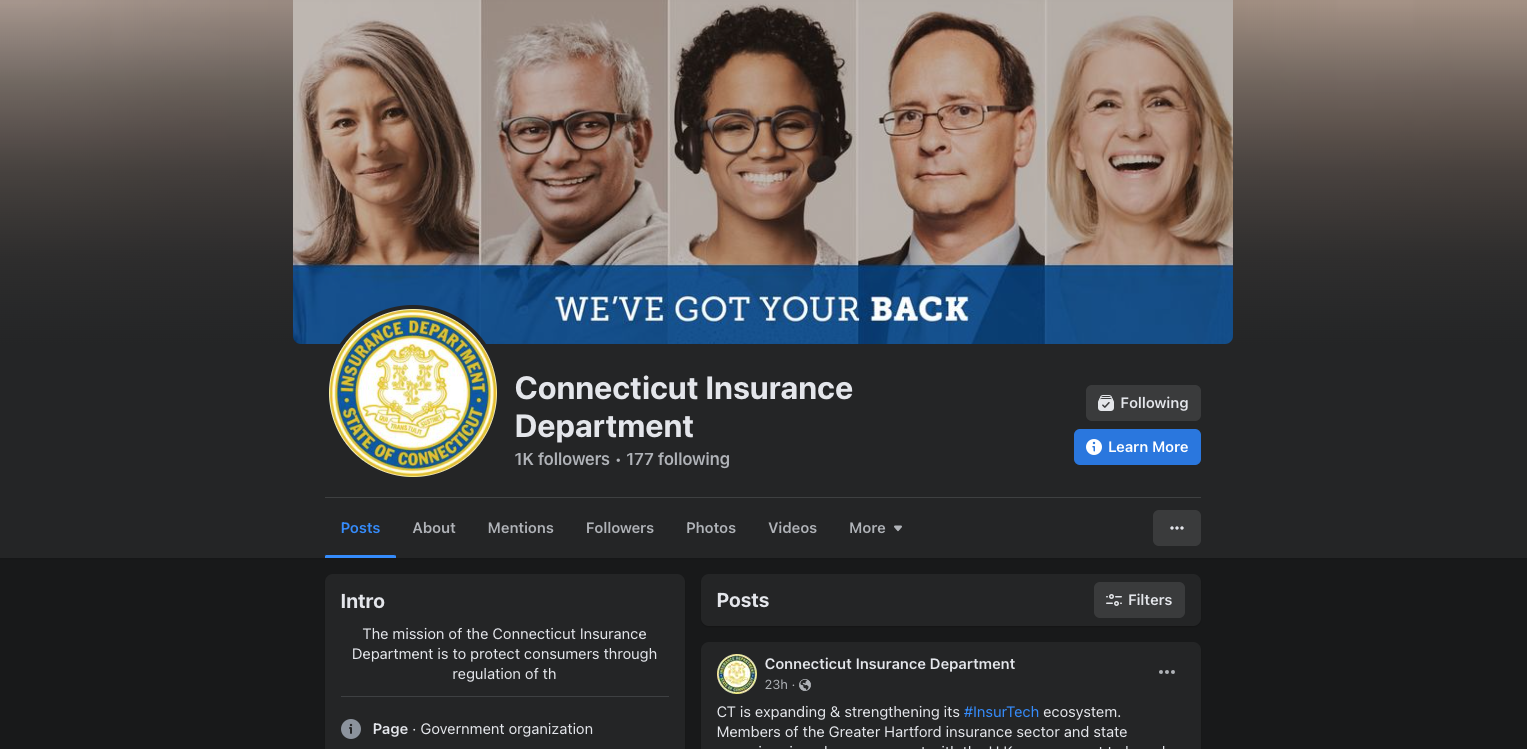1527x749 pixels.
Task: Click the post author name link
Action: coord(890,664)
